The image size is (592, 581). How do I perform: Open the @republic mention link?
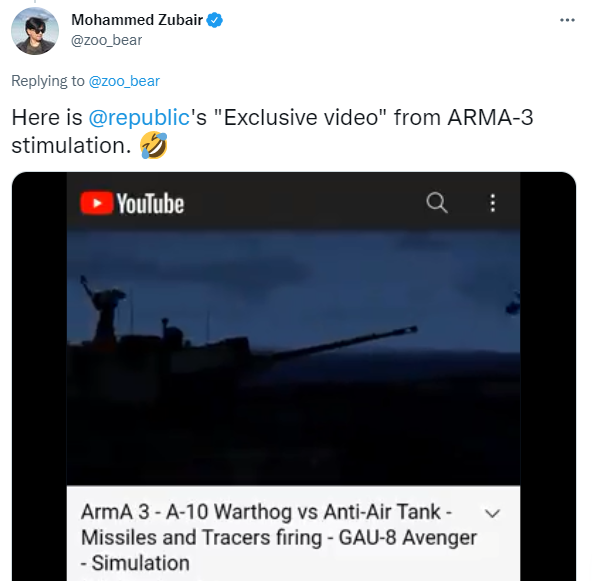pyautogui.click(x=139, y=117)
